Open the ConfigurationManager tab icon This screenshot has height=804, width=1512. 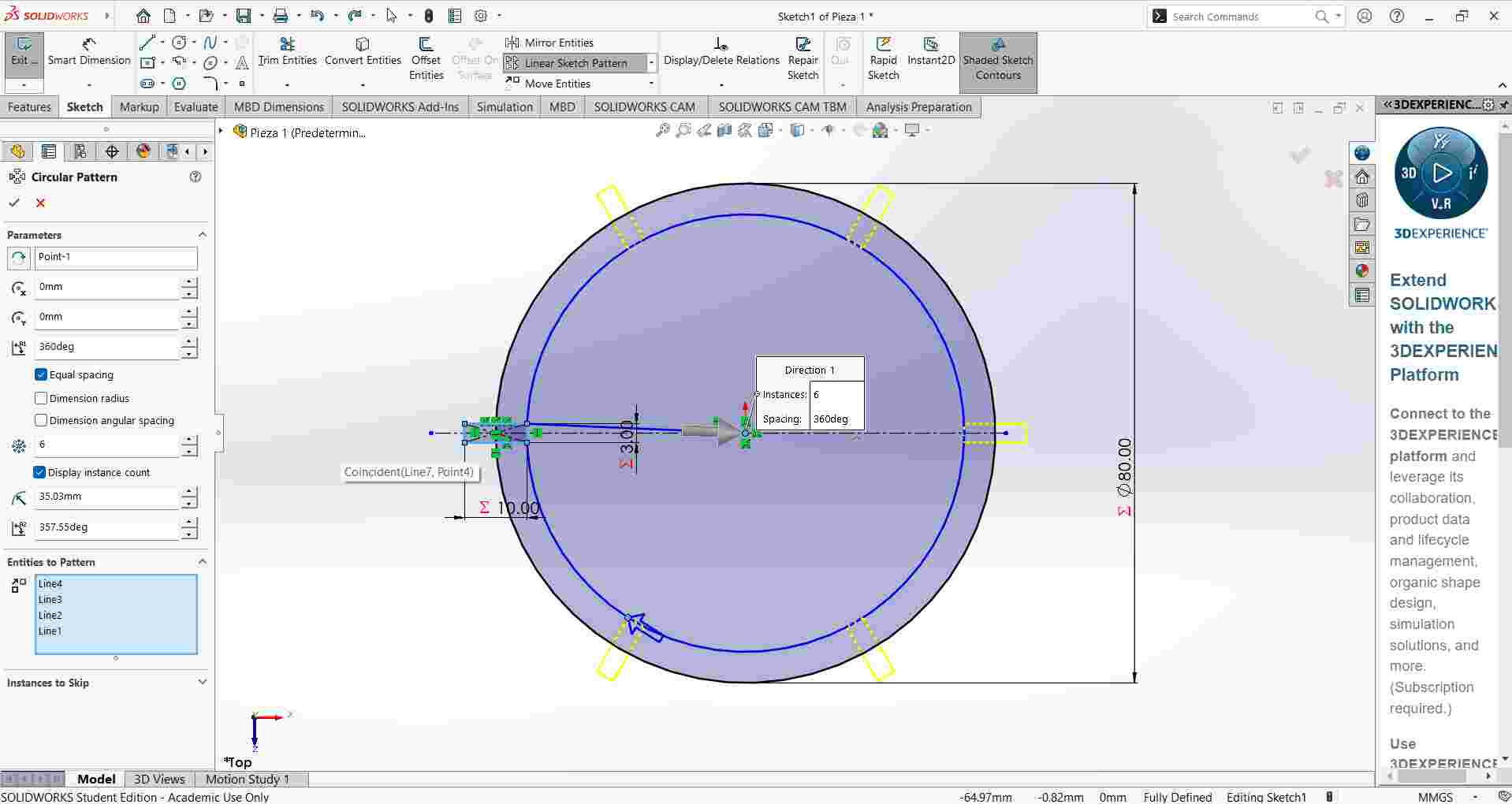click(x=80, y=151)
